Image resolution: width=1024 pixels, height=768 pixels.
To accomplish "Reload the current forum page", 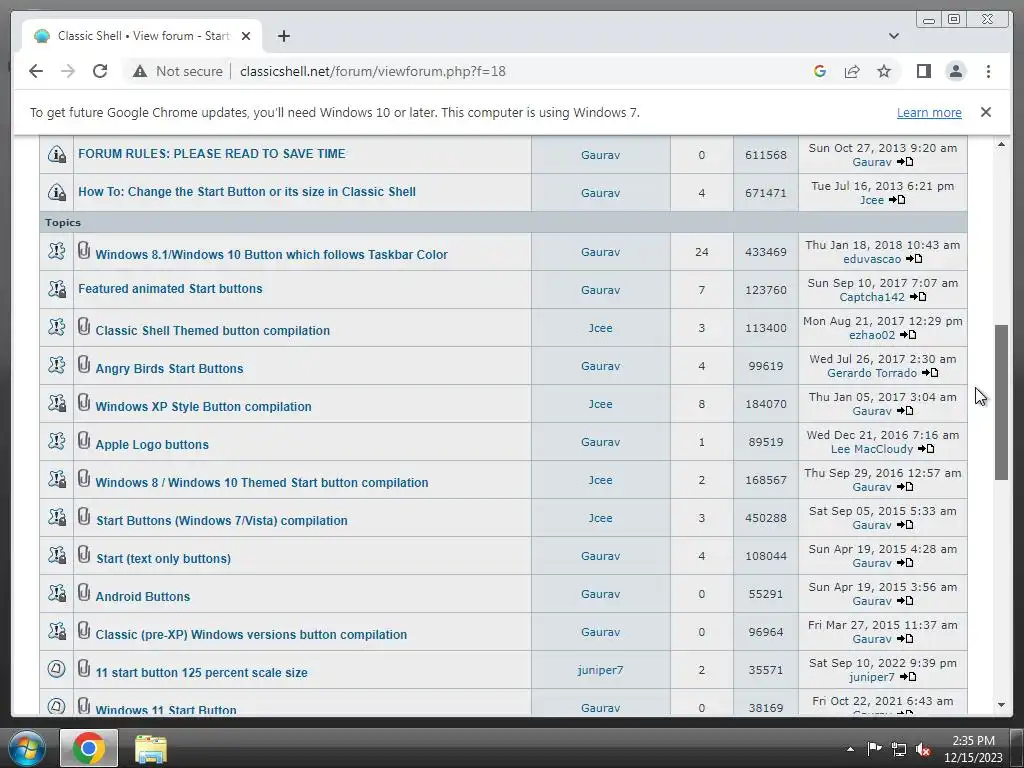I will 100,71.
